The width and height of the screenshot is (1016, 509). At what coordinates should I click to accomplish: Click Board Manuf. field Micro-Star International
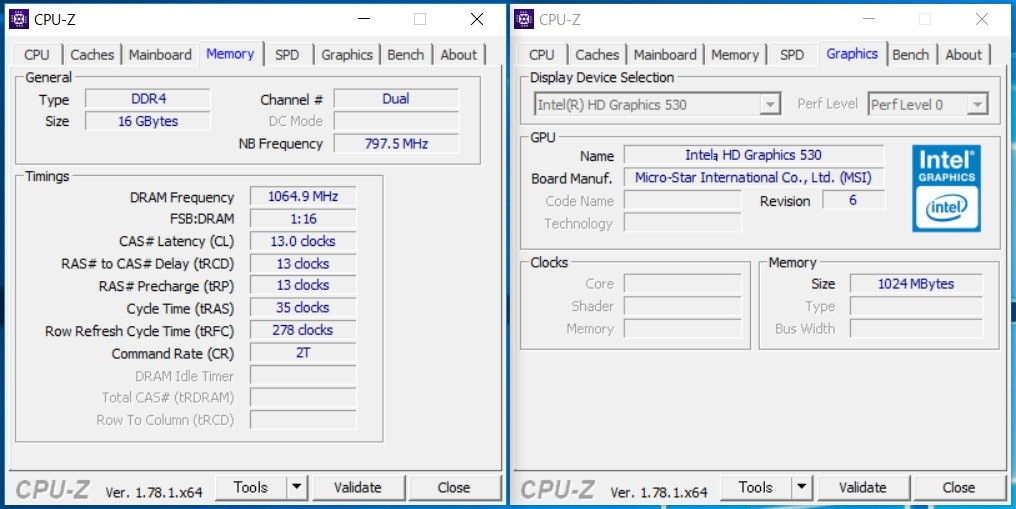coord(754,177)
